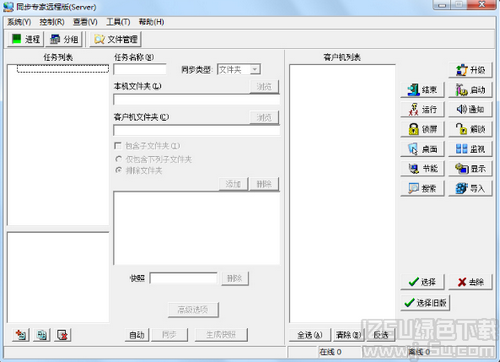The height and width of the screenshot is (362, 500).
Task: Click the 启动 start button
Action: click(x=470, y=90)
